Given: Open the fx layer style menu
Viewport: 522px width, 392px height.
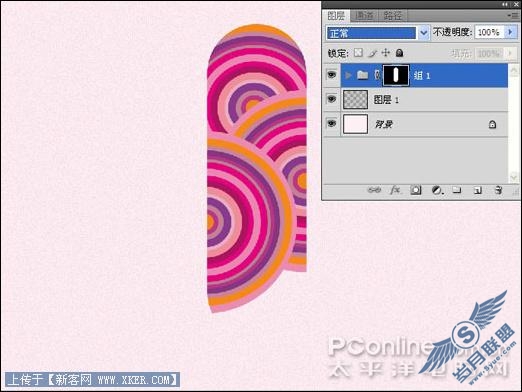Looking at the screenshot, I should (x=395, y=190).
